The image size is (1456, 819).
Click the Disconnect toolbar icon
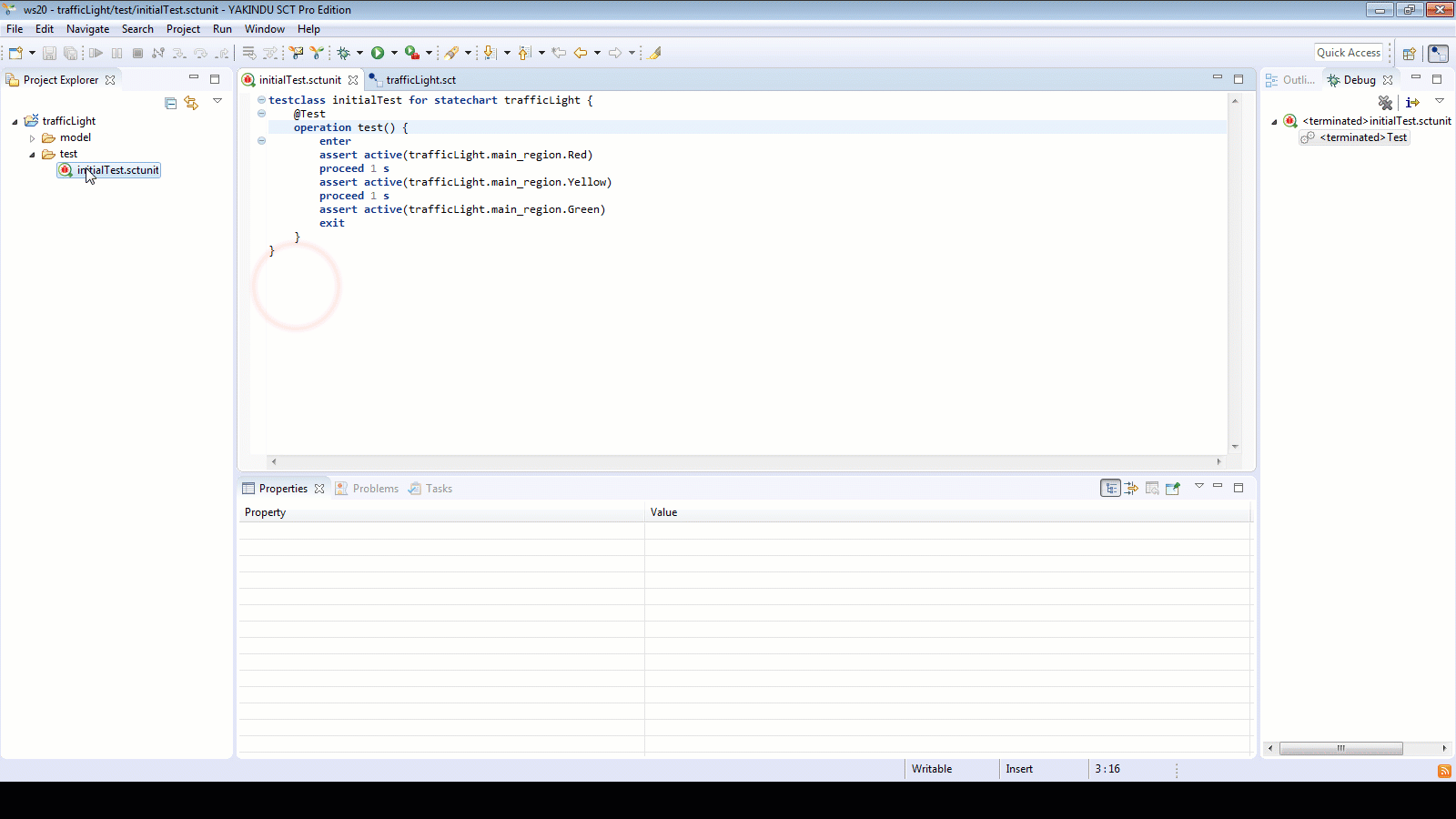coord(158,53)
